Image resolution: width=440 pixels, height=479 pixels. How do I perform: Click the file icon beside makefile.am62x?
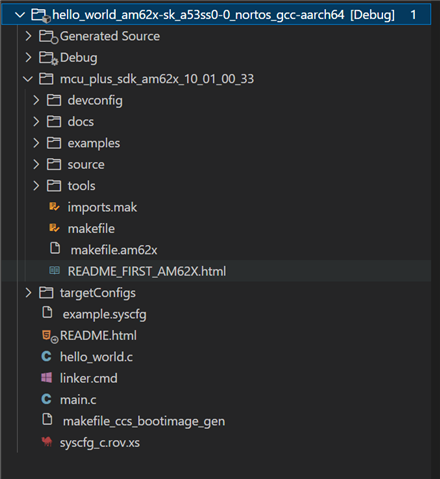(x=55, y=248)
